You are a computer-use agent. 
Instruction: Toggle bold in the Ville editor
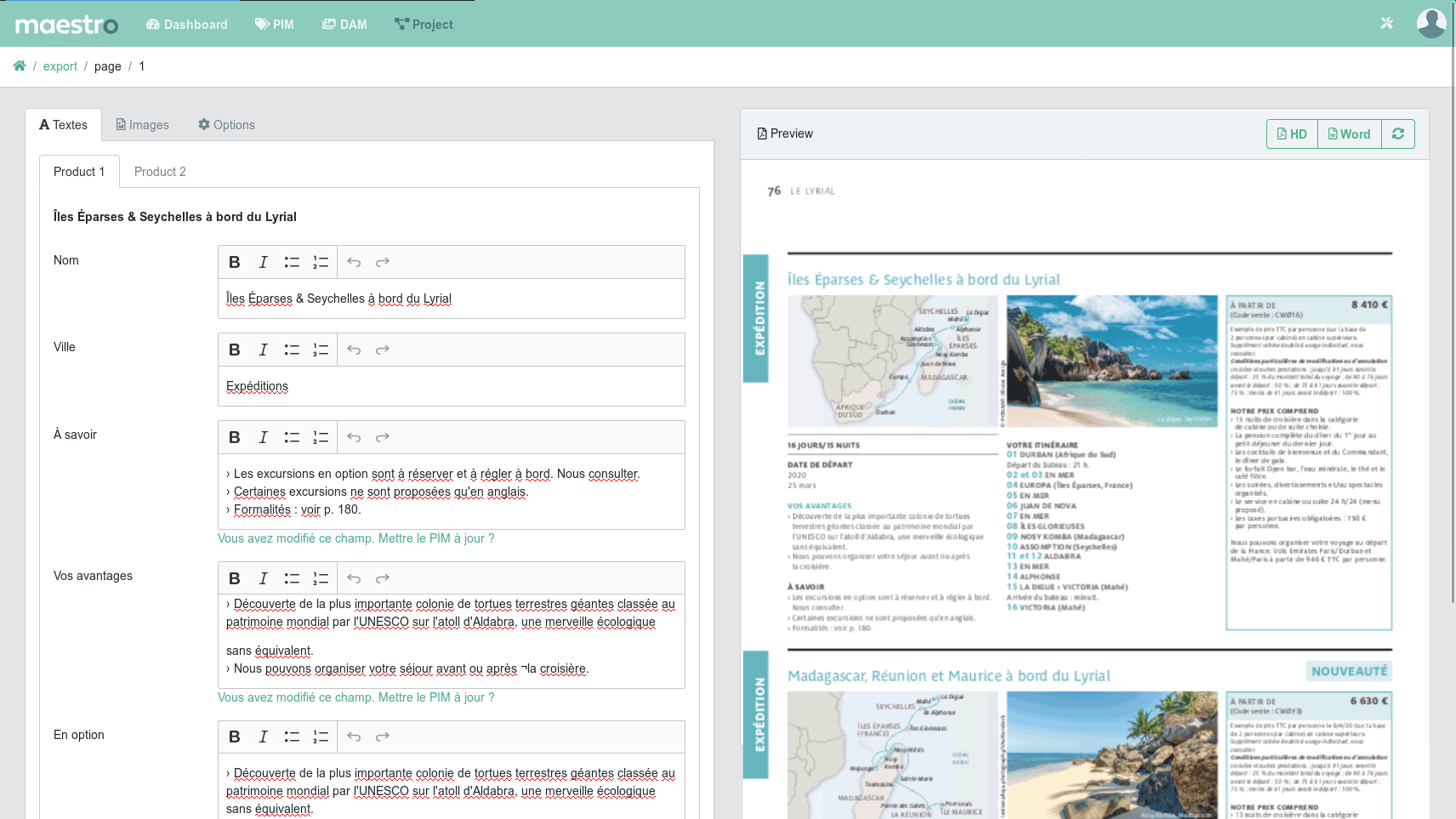pyautogui.click(x=235, y=350)
